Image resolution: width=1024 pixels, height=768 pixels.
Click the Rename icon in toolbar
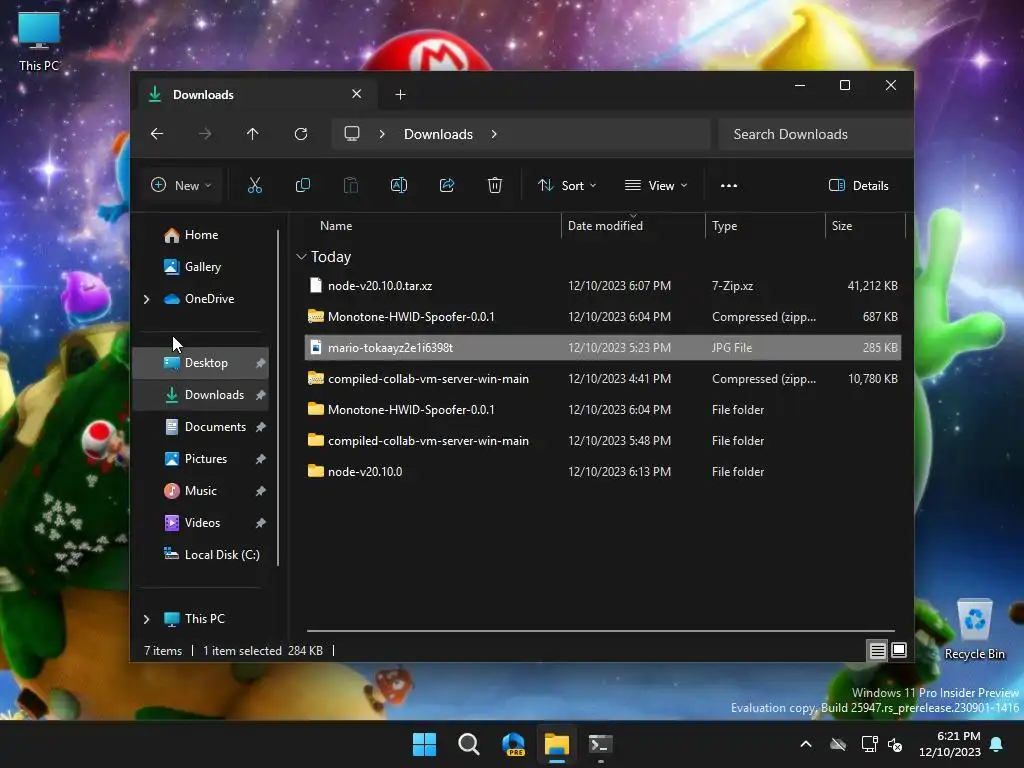coord(398,185)
